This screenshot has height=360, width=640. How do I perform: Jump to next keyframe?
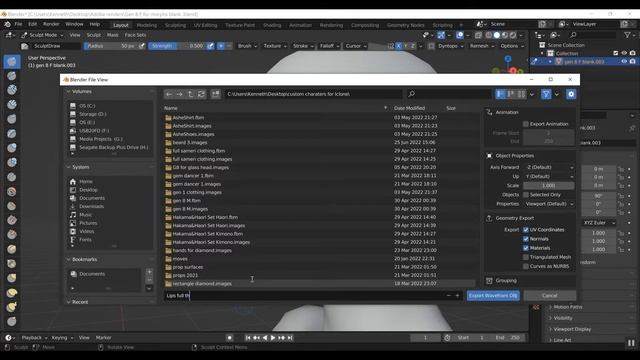click(281, 338)
